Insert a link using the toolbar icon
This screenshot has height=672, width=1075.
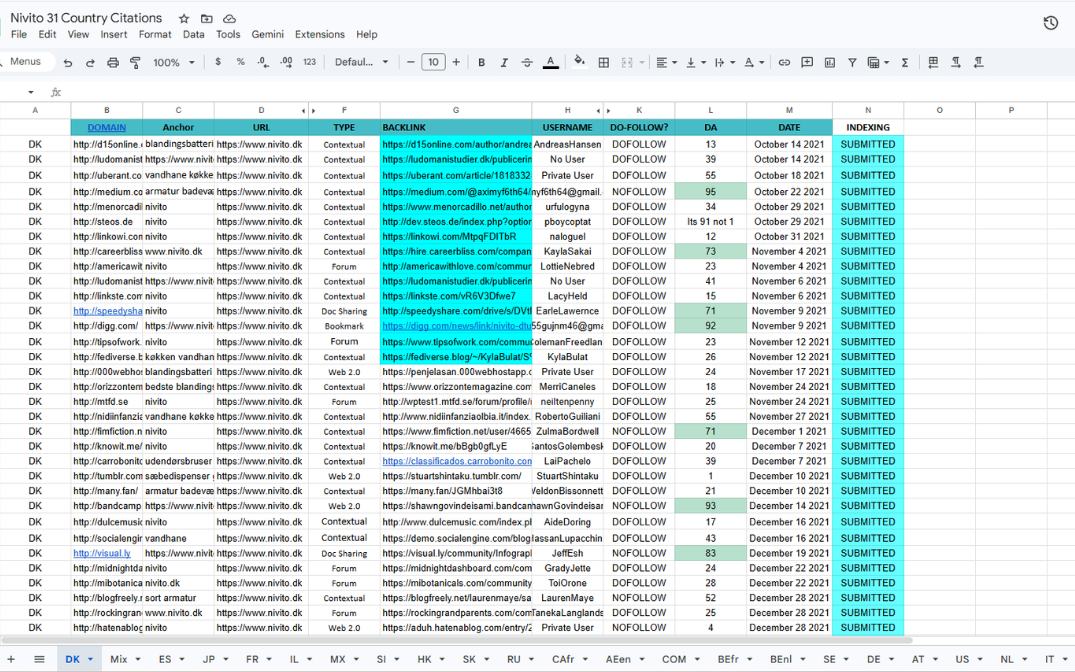[x=784, y=62]
